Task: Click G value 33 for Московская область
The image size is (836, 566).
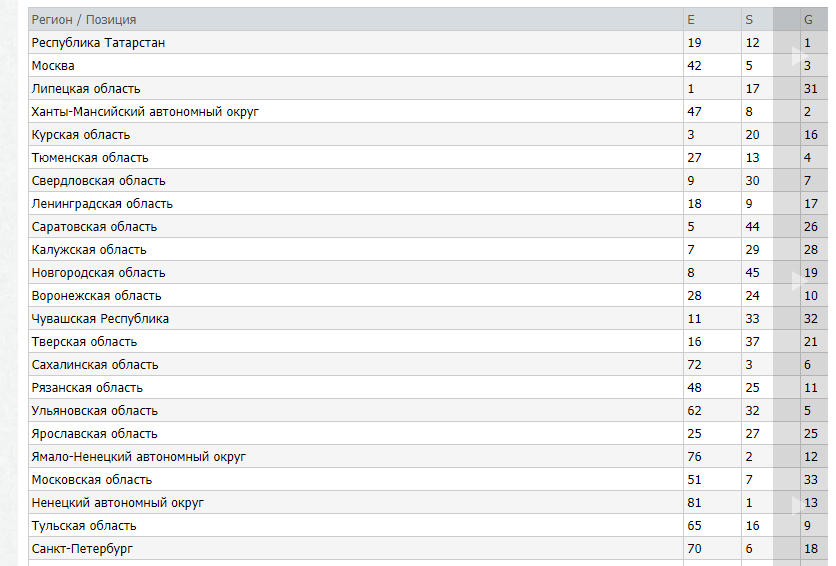Action: click(x=810, y=480)
